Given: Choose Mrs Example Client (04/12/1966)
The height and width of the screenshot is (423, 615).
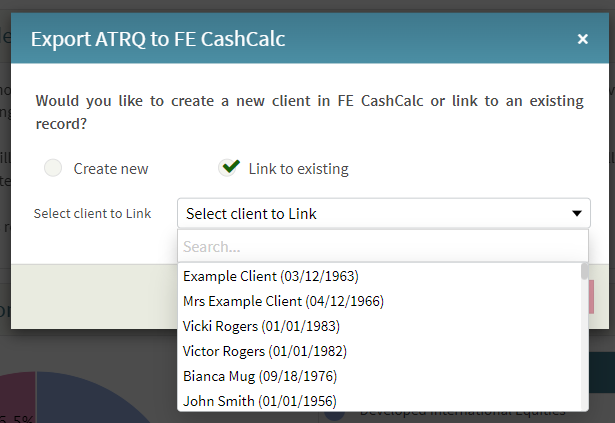Looking at the screenshot, I should (379, 301).
